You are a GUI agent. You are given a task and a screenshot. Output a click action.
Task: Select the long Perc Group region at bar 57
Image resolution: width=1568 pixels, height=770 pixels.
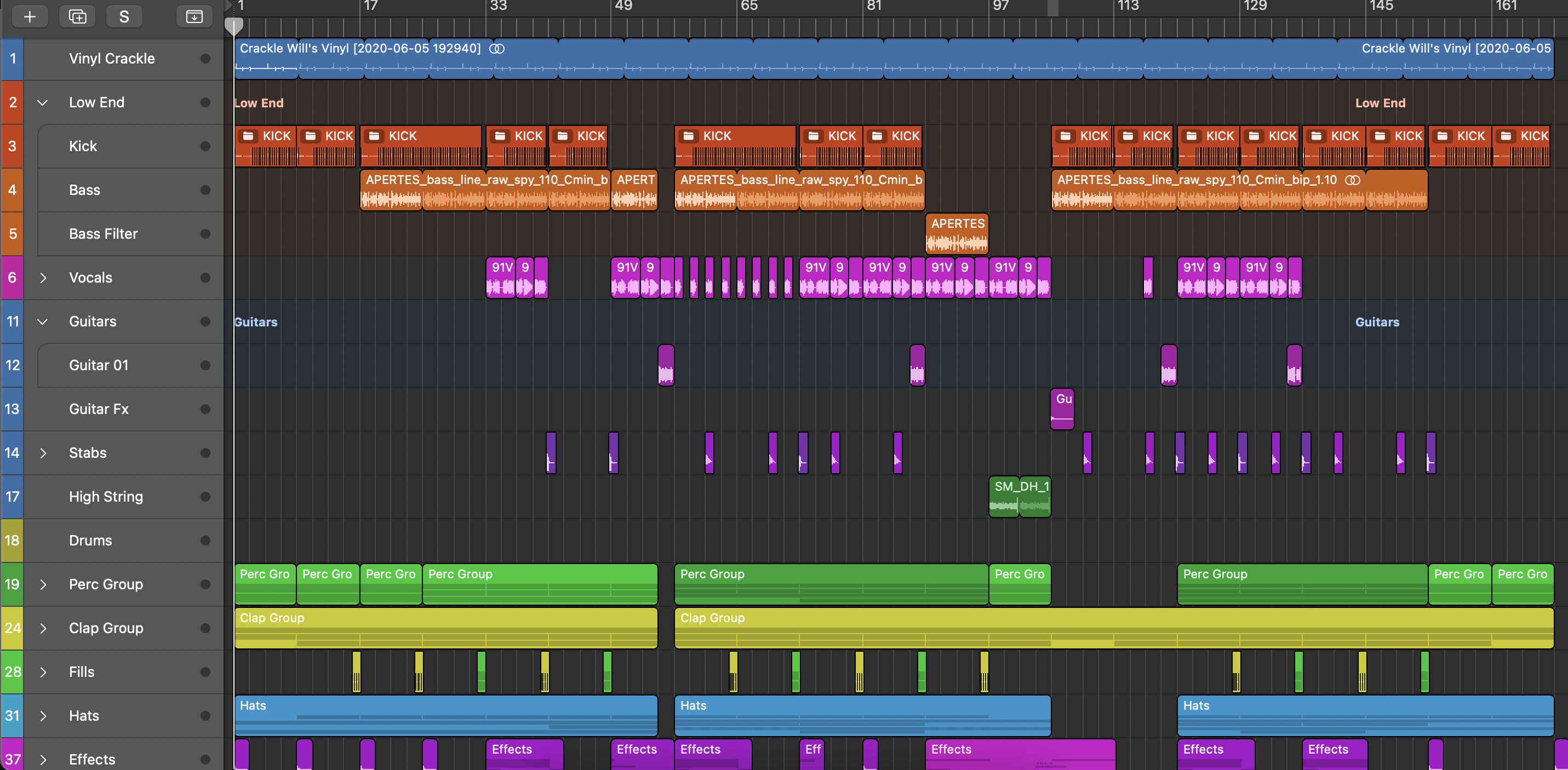(831, 584)
